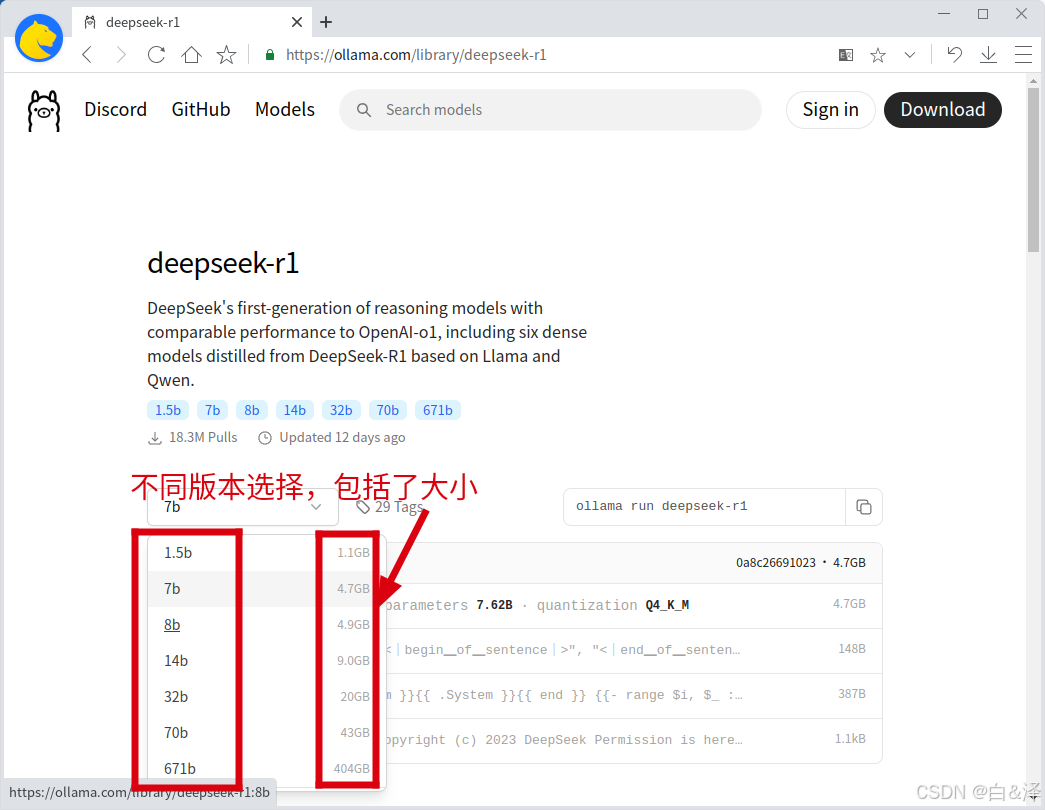The width and height of the screenshot is (1045, 810).
Task: Select the deepseek-r1 browser tab
Action: tap(191, 22)
